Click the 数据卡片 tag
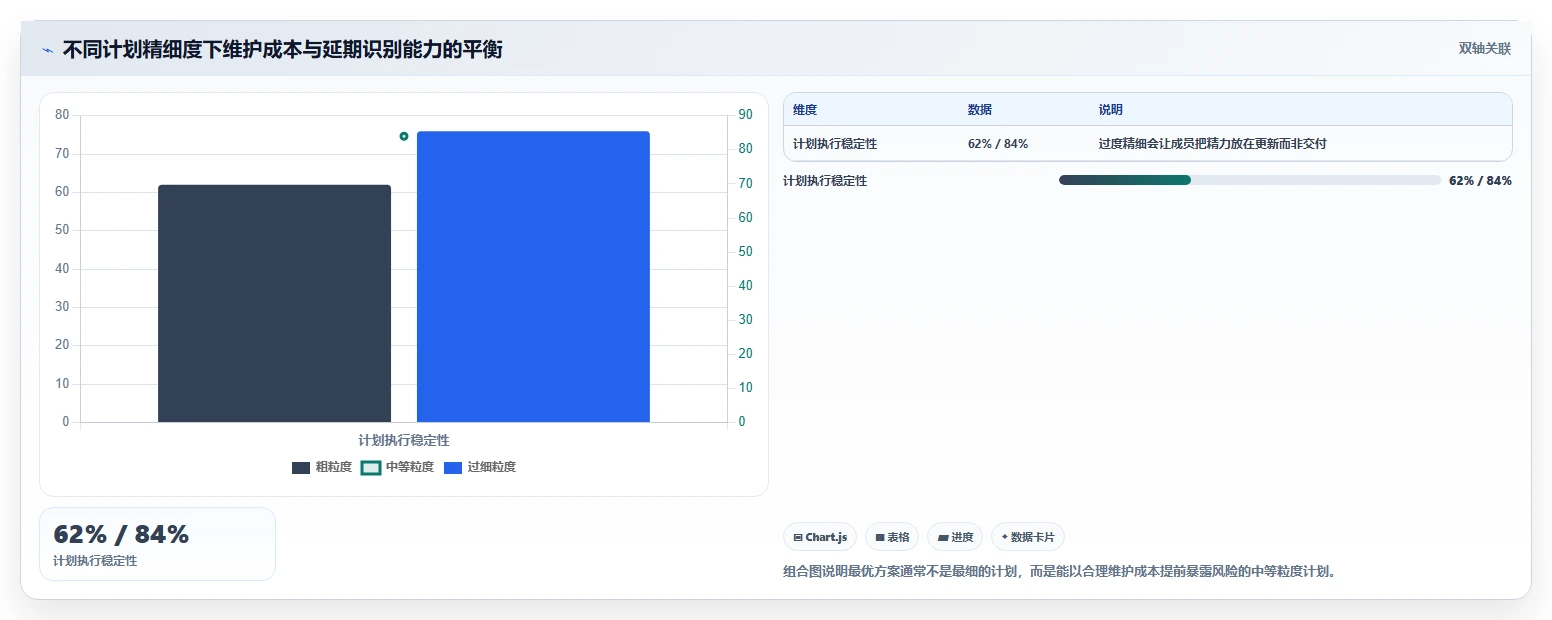 pos(1028,537)
